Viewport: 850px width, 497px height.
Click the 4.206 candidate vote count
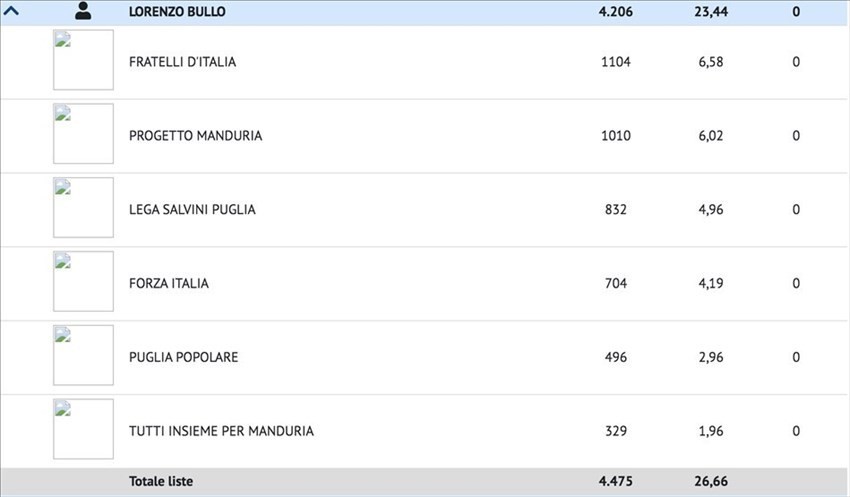[616, 11]
